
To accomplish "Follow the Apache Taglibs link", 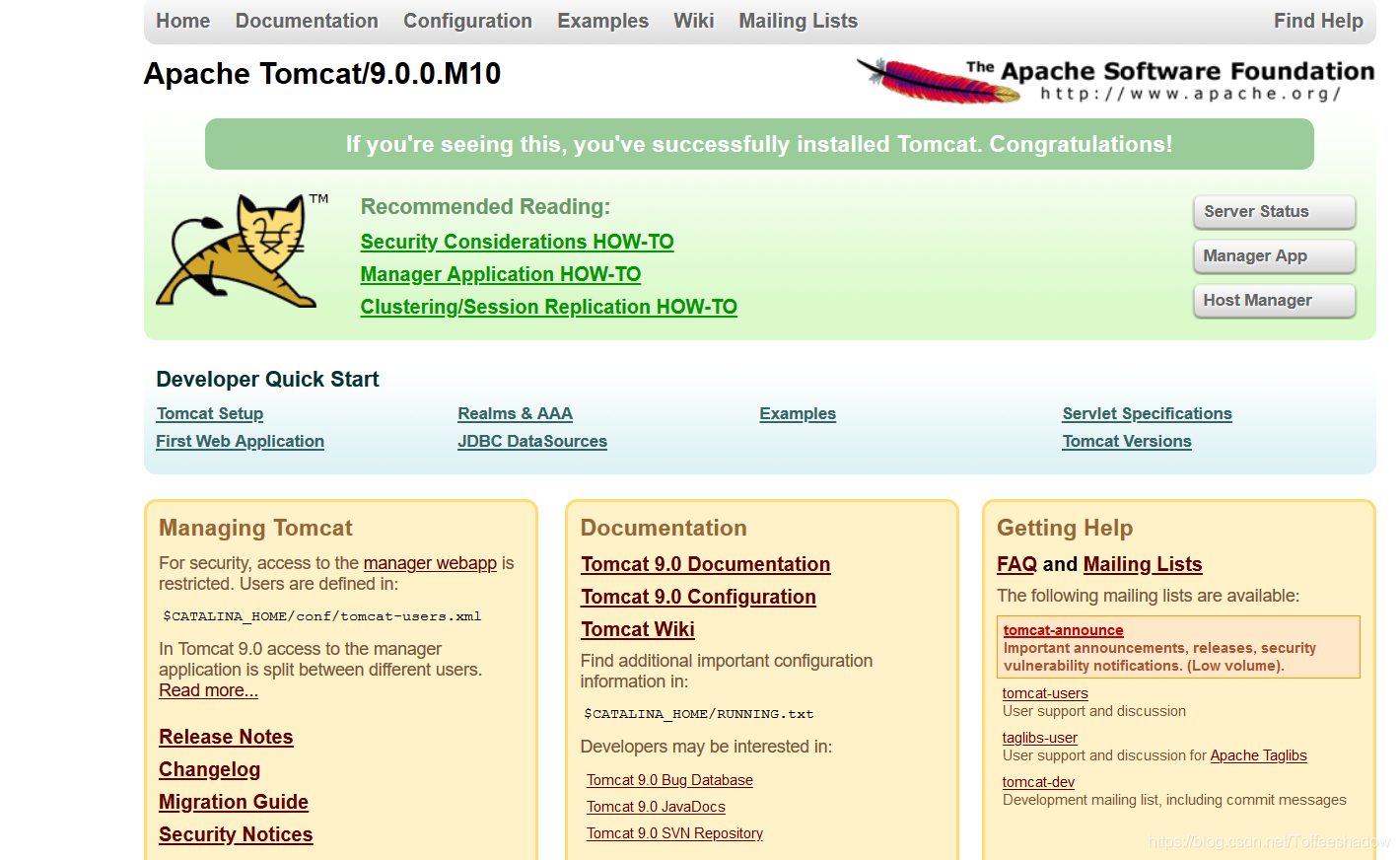I will 1258,755.
